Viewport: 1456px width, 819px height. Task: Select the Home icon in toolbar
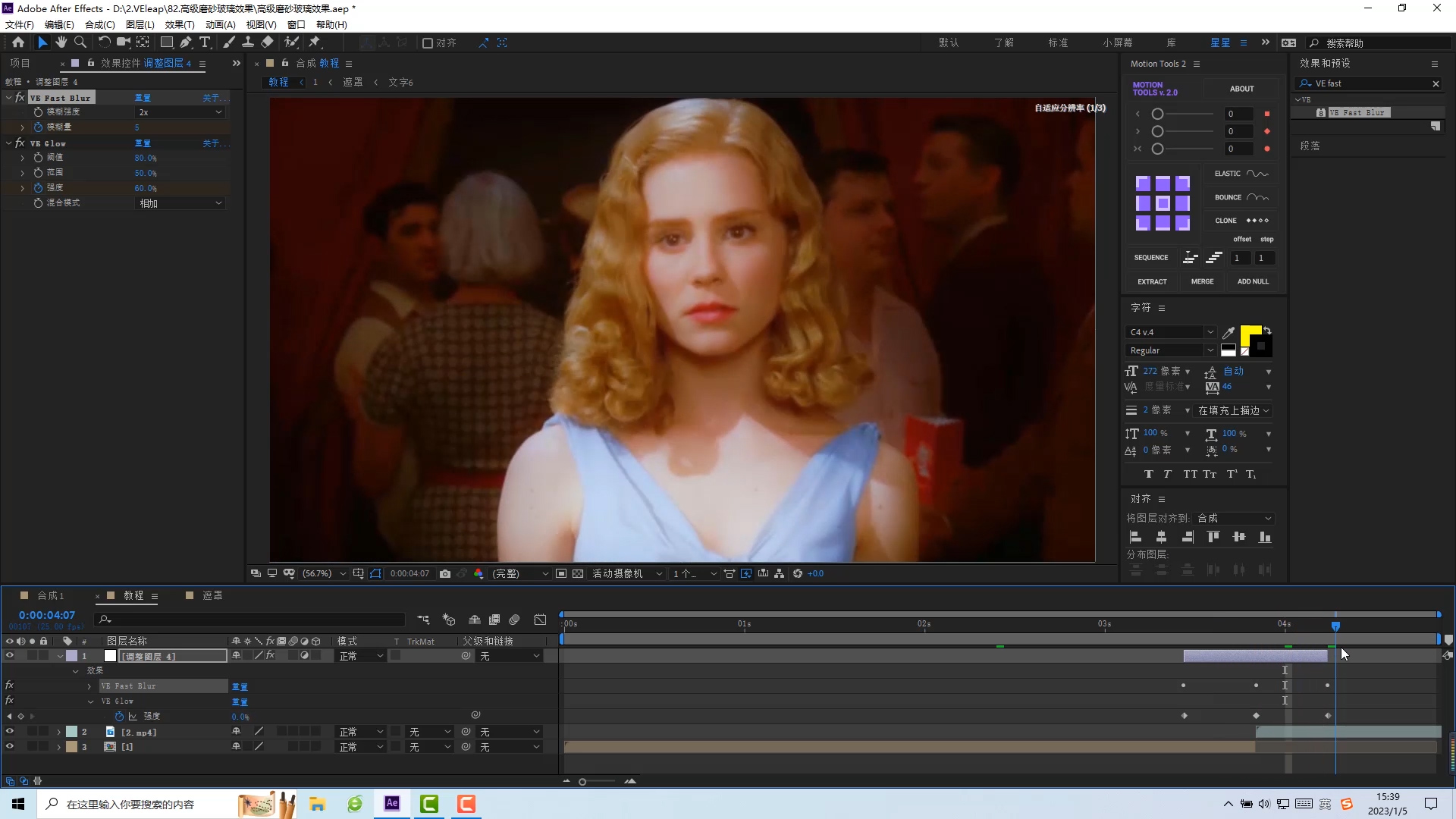18,42
